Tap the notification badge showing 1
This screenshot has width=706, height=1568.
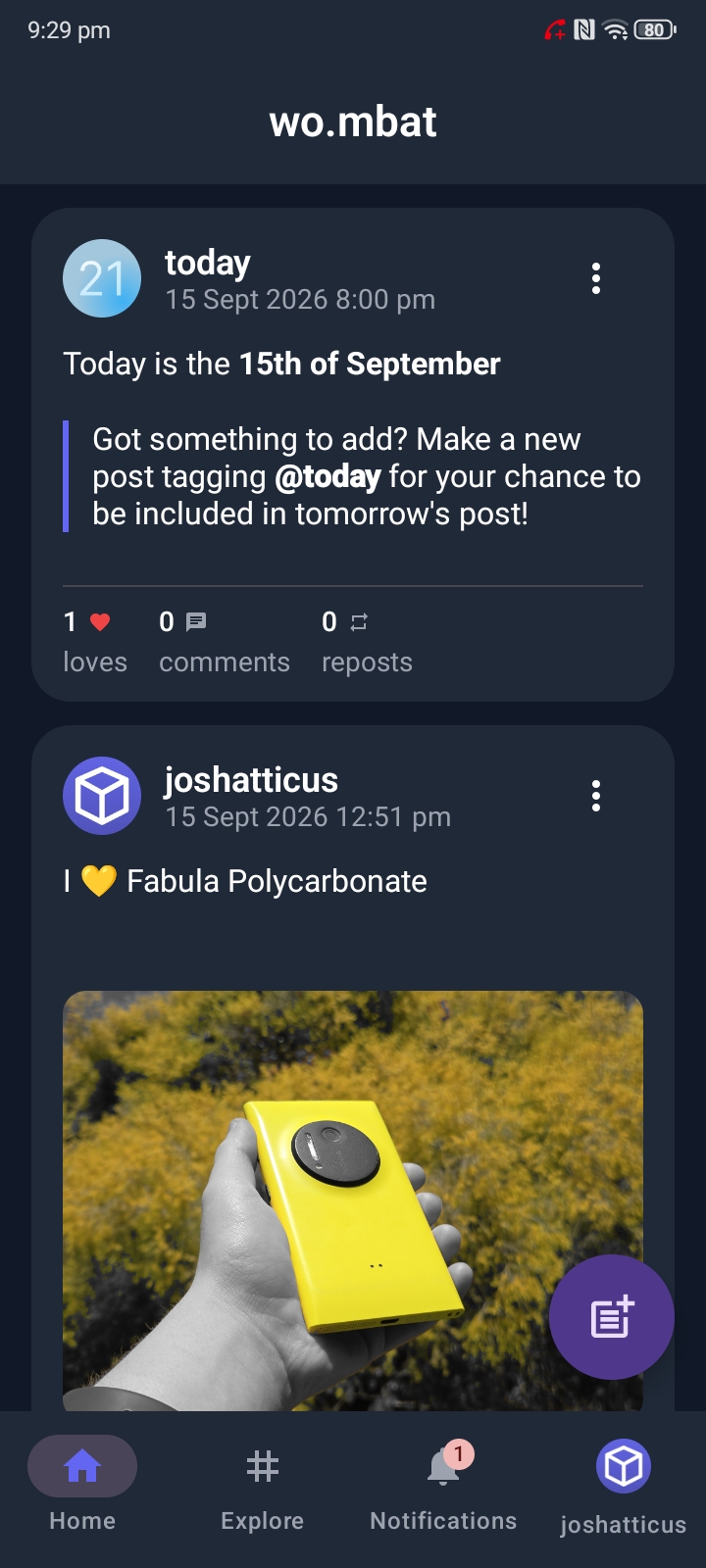pyautogui.click(x=459, y=1454)
